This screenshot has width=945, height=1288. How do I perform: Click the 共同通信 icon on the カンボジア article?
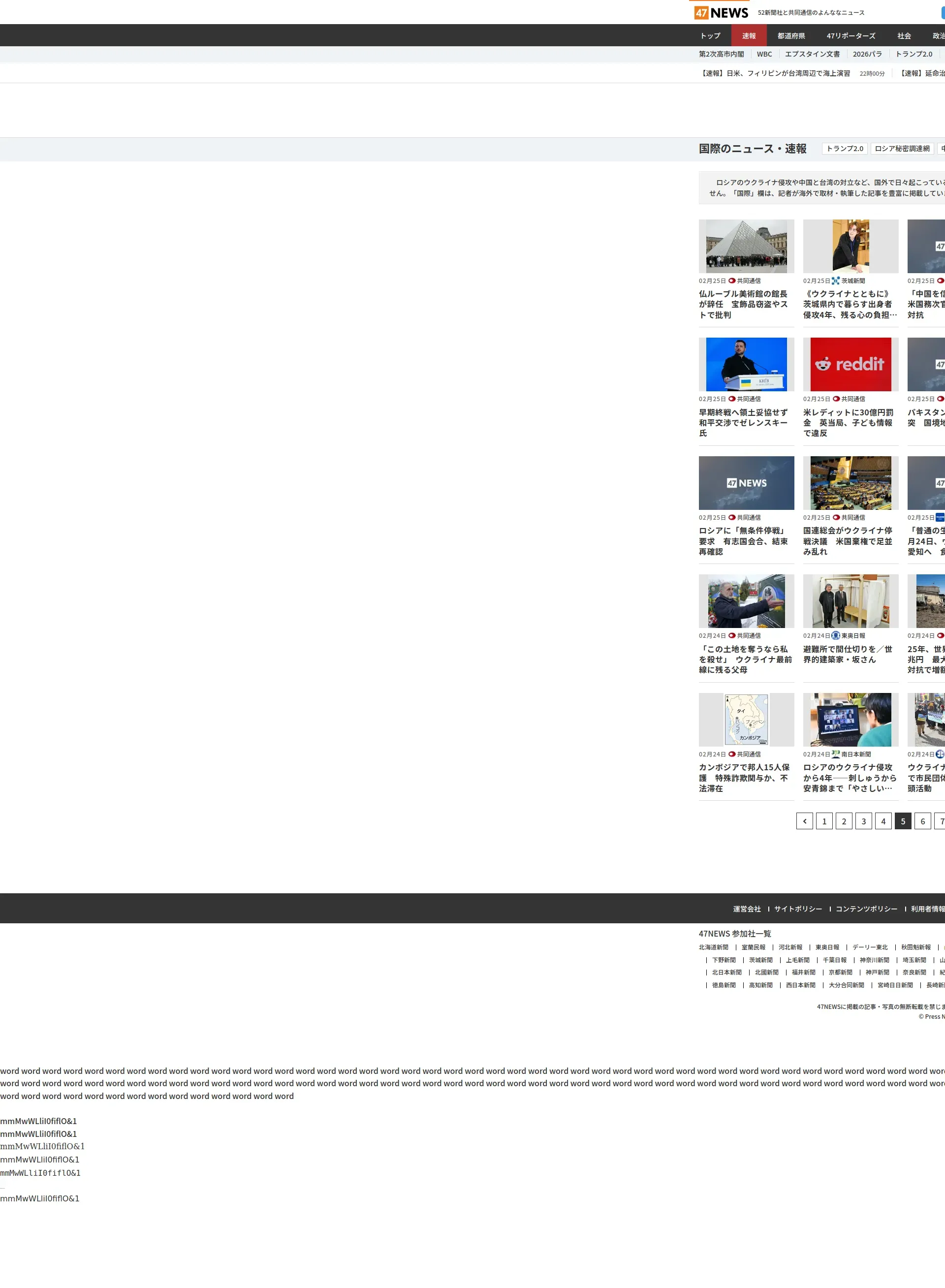click(x=731, y=754)
